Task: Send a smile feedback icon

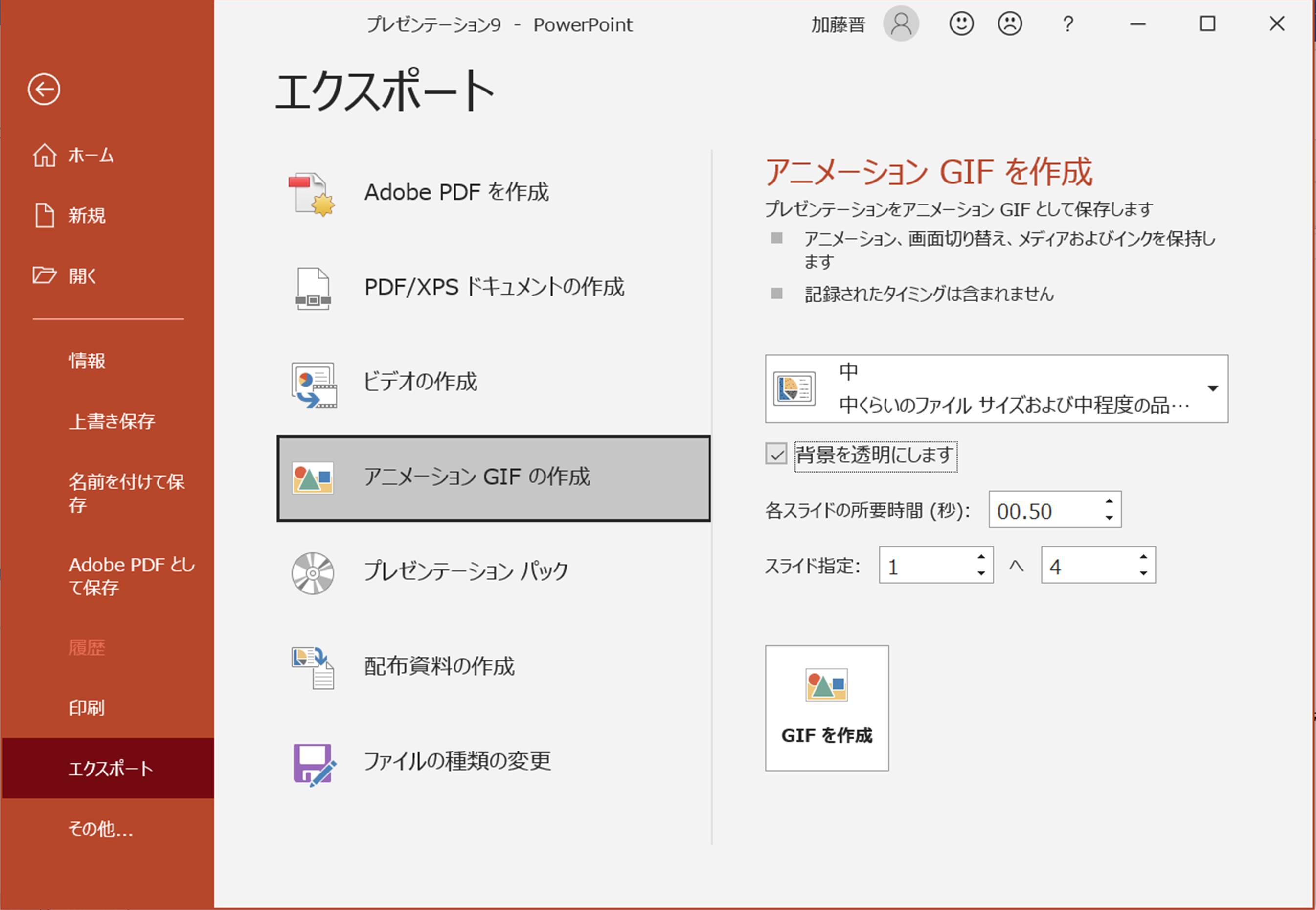Action: click(x=961, y=24)
